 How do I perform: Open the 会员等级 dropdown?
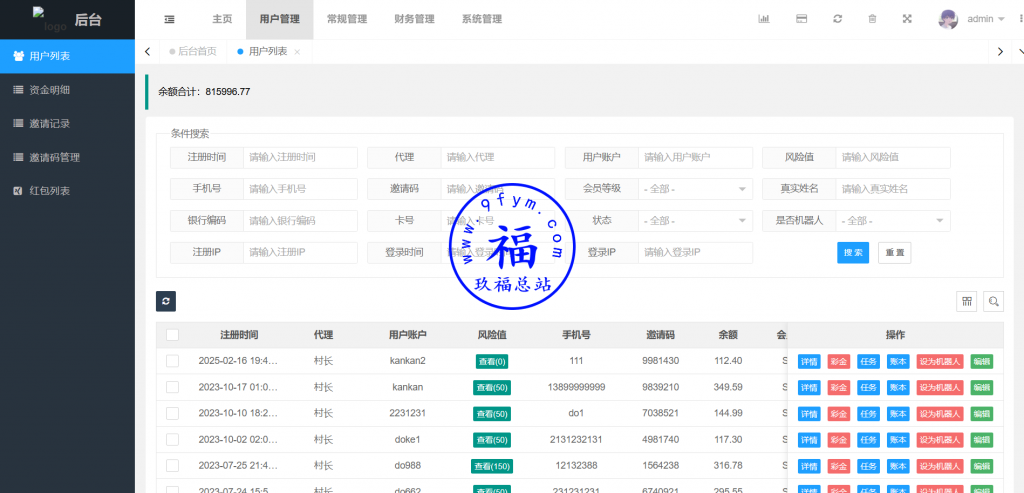click(696, 189)
